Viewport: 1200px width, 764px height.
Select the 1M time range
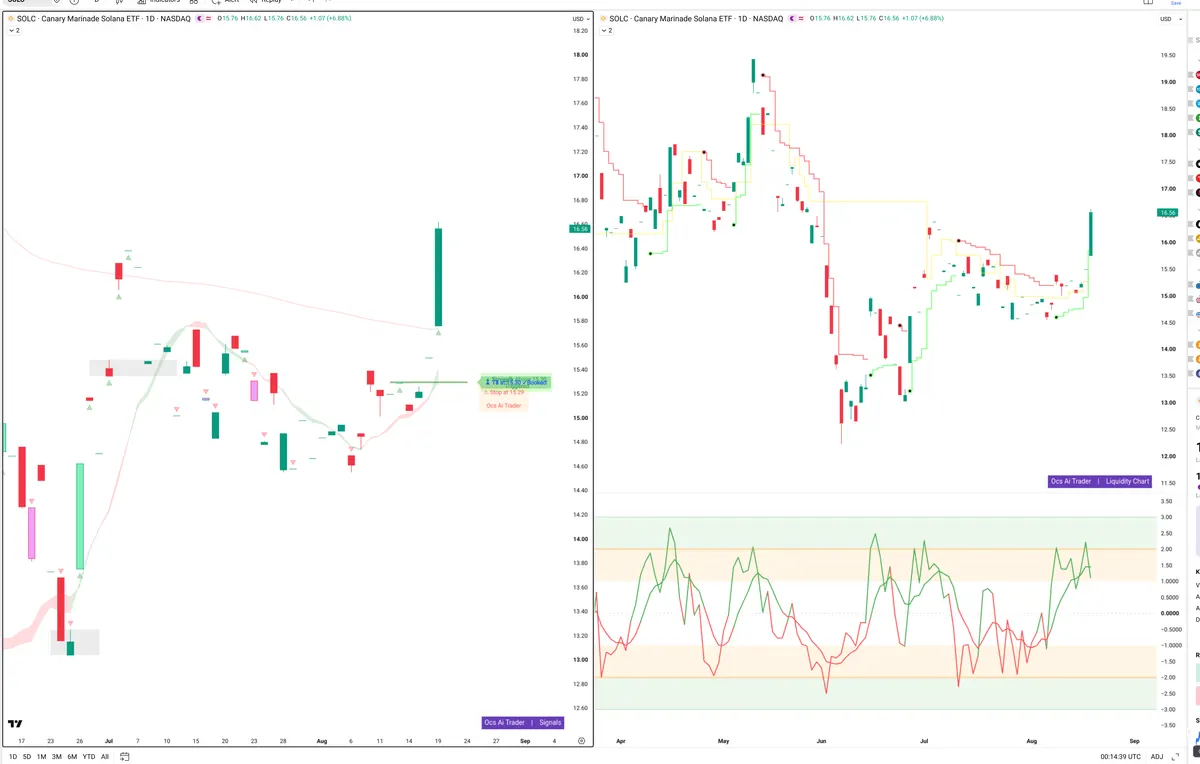click(41, 757)
